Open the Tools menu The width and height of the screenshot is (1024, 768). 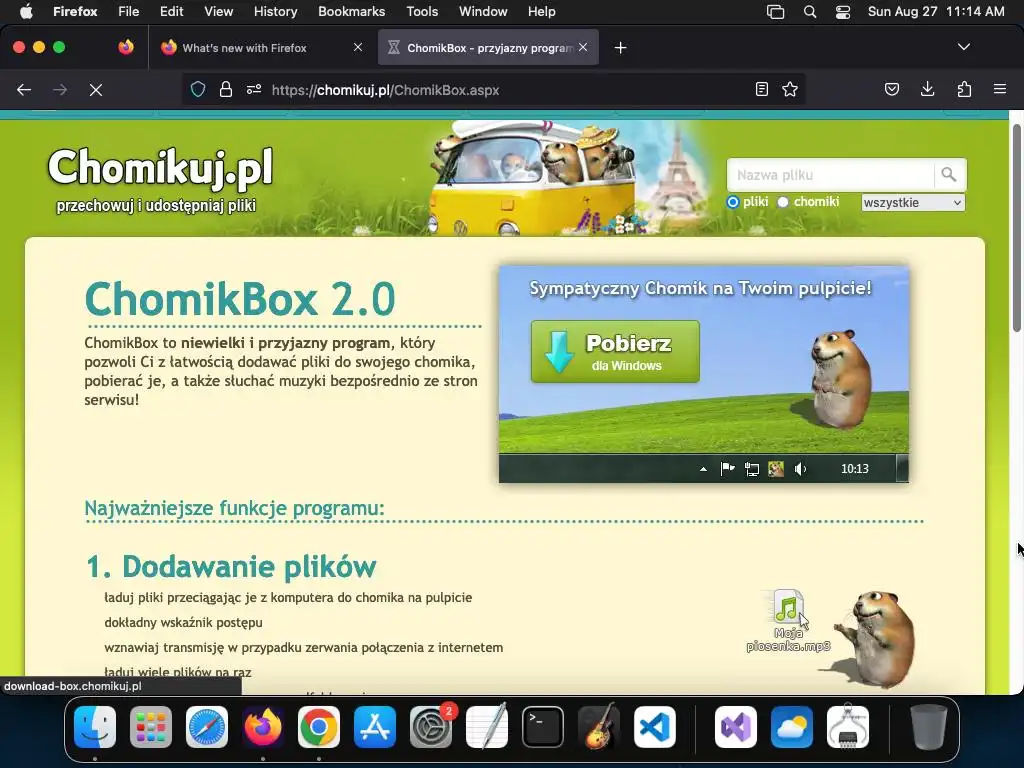(422, 12)
